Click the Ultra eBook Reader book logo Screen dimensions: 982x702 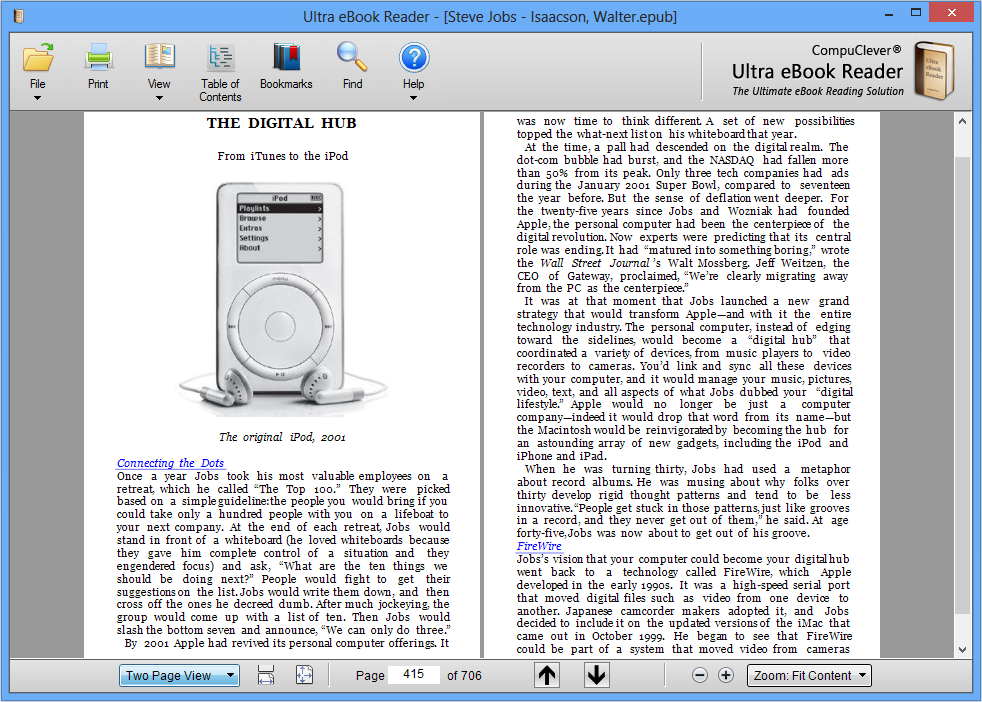934,71
